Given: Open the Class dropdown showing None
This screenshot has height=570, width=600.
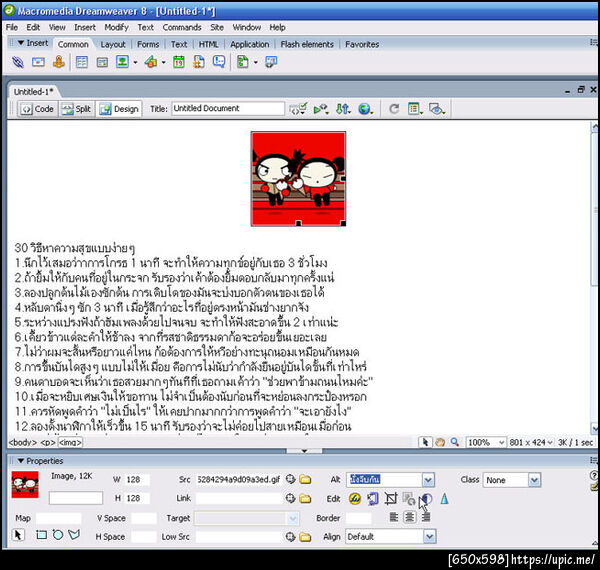Looking at the screenshot, I should point(534,480).
